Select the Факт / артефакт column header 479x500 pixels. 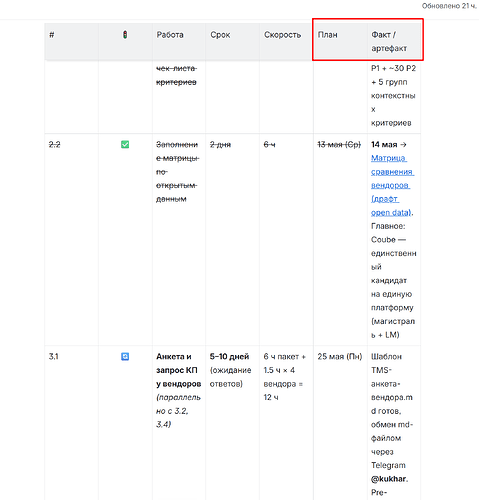click(389, 41)
